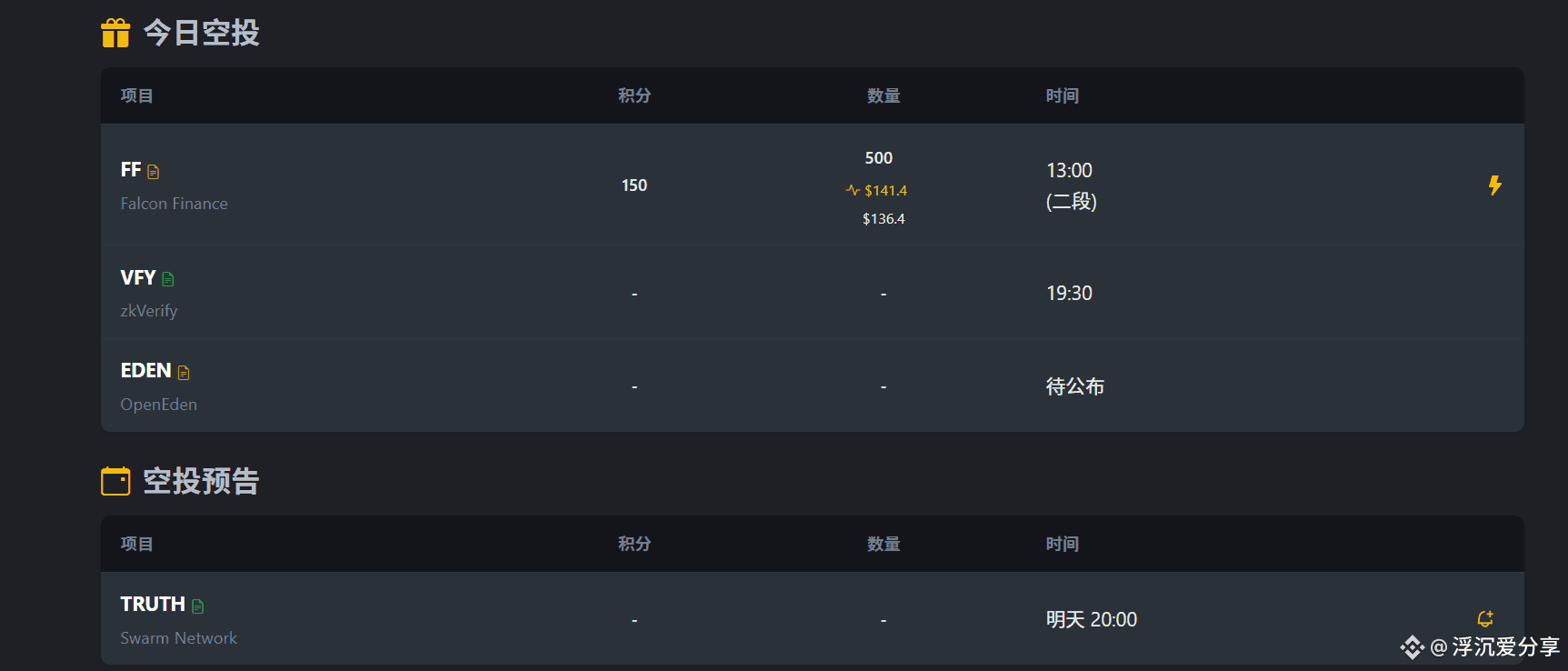Click the 待公布 time cell for EDEN

1075,386
